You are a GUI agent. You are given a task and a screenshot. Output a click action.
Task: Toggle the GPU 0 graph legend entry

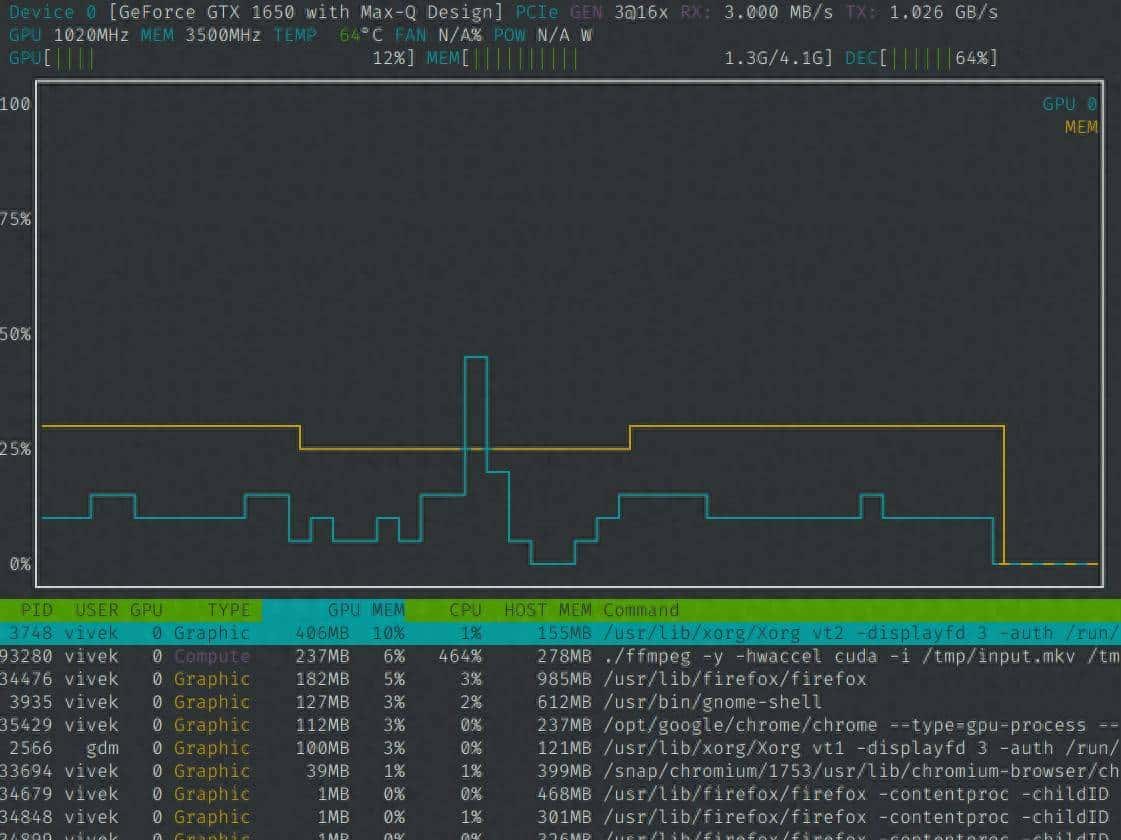coord(1070,103)
